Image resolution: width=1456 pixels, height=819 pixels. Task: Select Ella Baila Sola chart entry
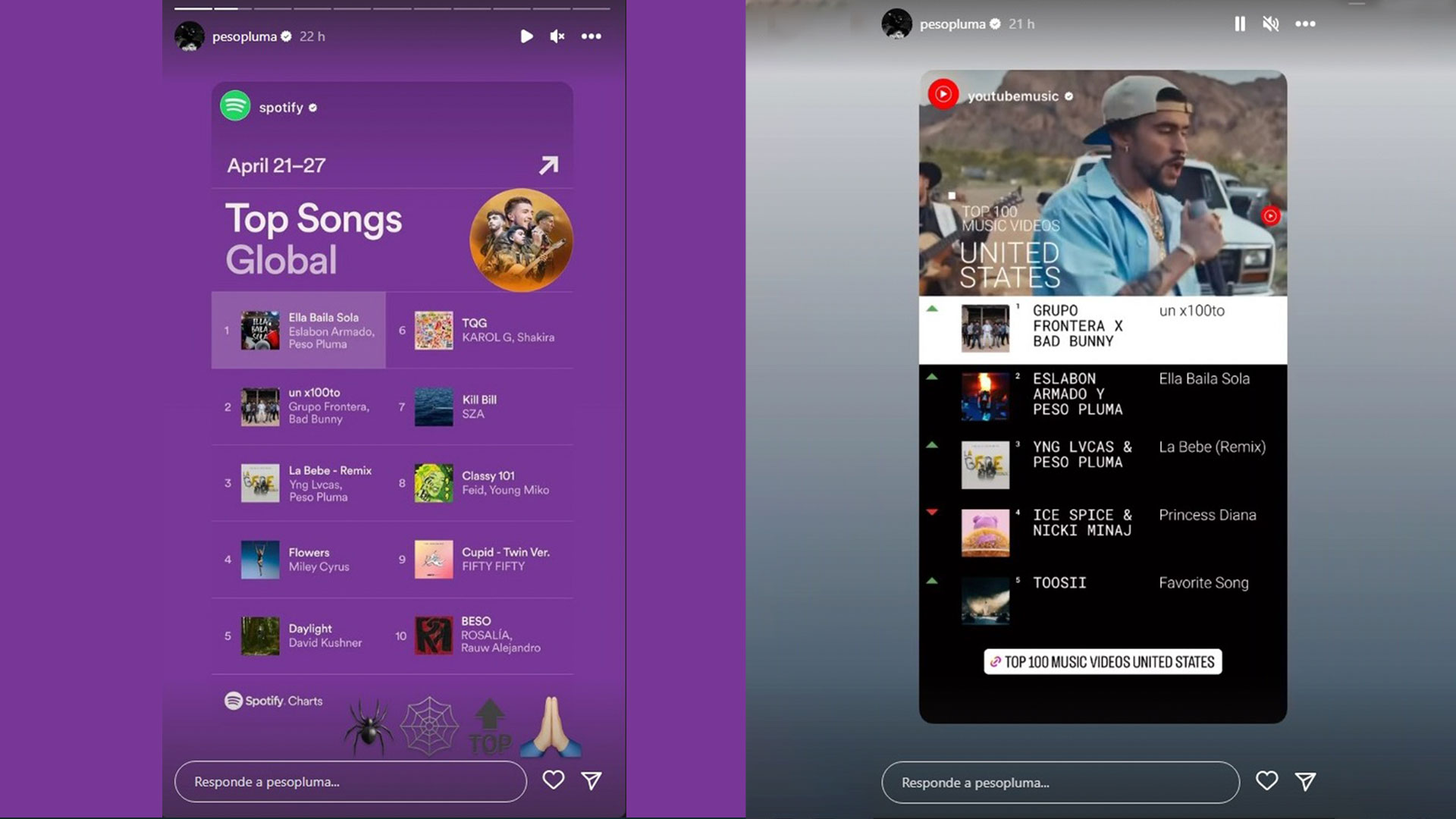[298, 330]
